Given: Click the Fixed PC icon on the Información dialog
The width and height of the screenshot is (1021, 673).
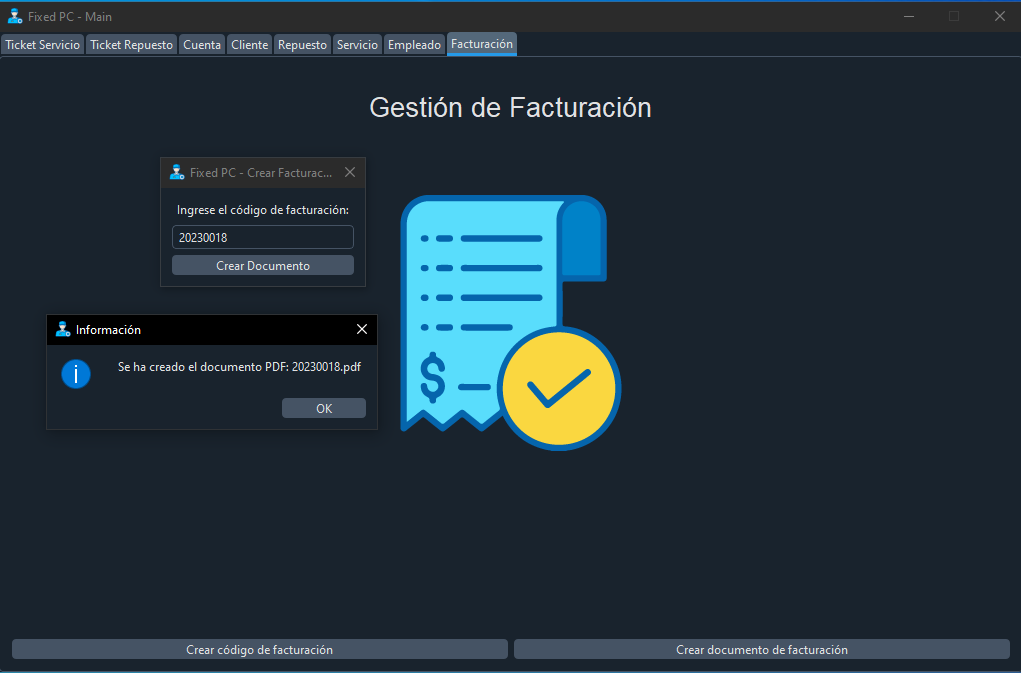Looking at the screenshot, I should tap(61, 330).
